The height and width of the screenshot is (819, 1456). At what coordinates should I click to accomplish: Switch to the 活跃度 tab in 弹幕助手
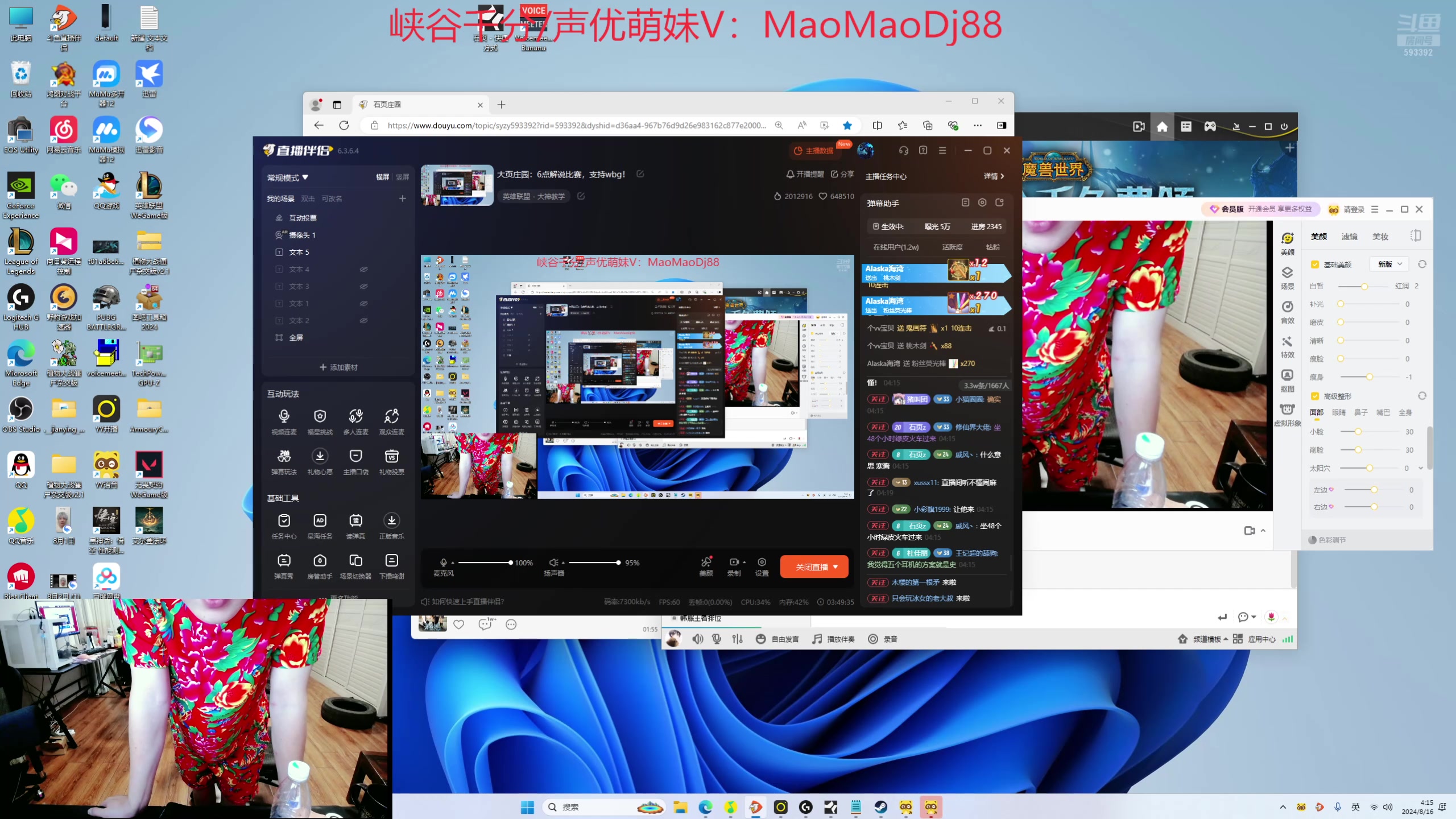952,247
